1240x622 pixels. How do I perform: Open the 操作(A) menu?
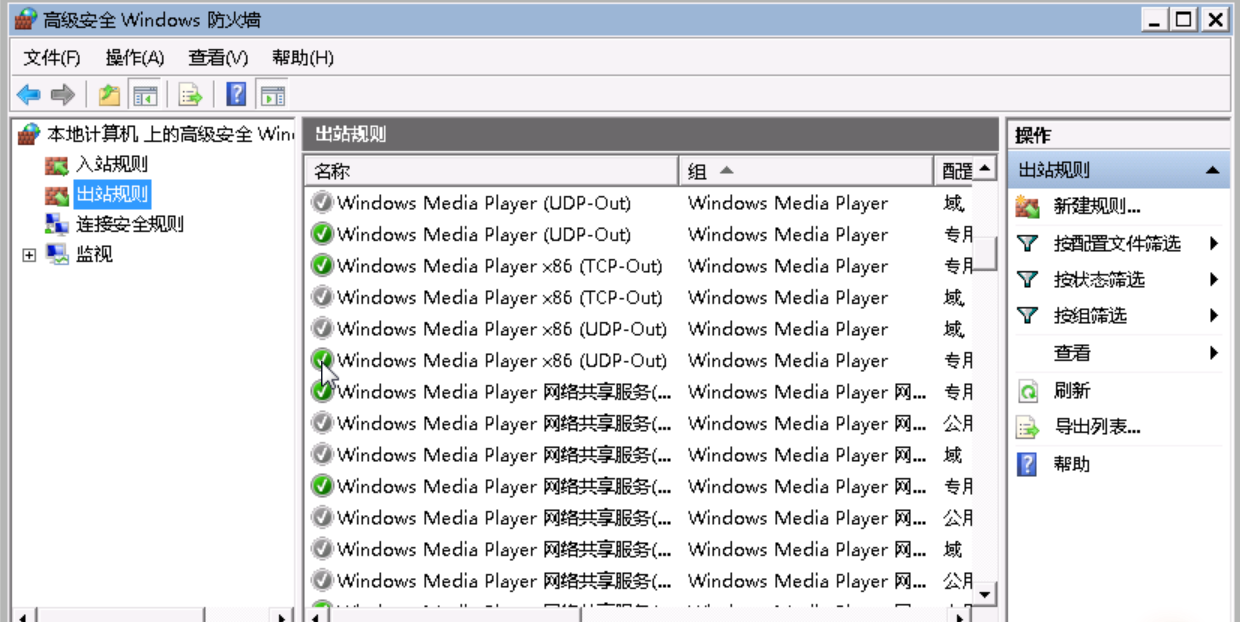(135, 58)
